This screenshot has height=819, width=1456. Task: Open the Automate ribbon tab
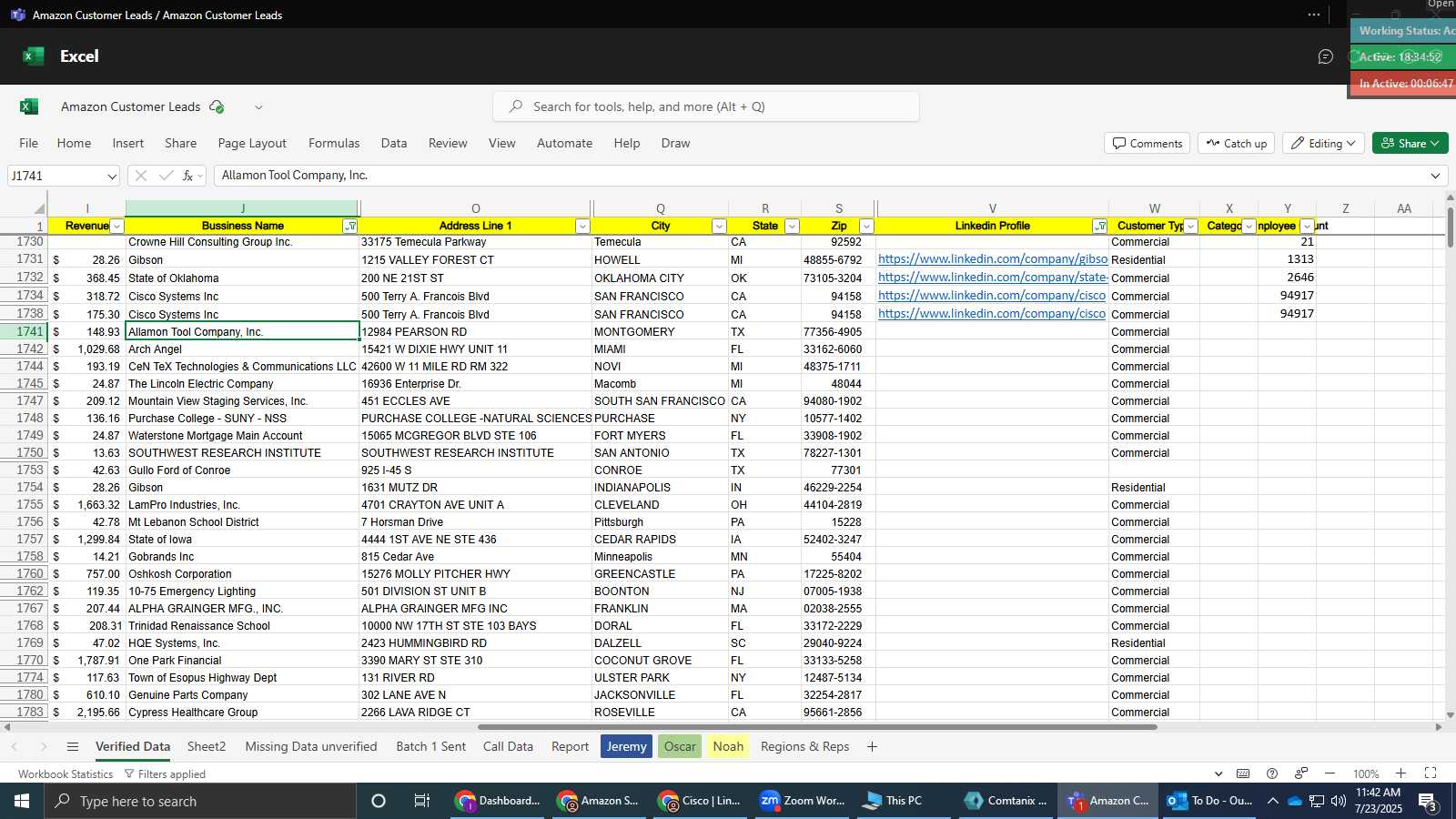tap(564, 143)
